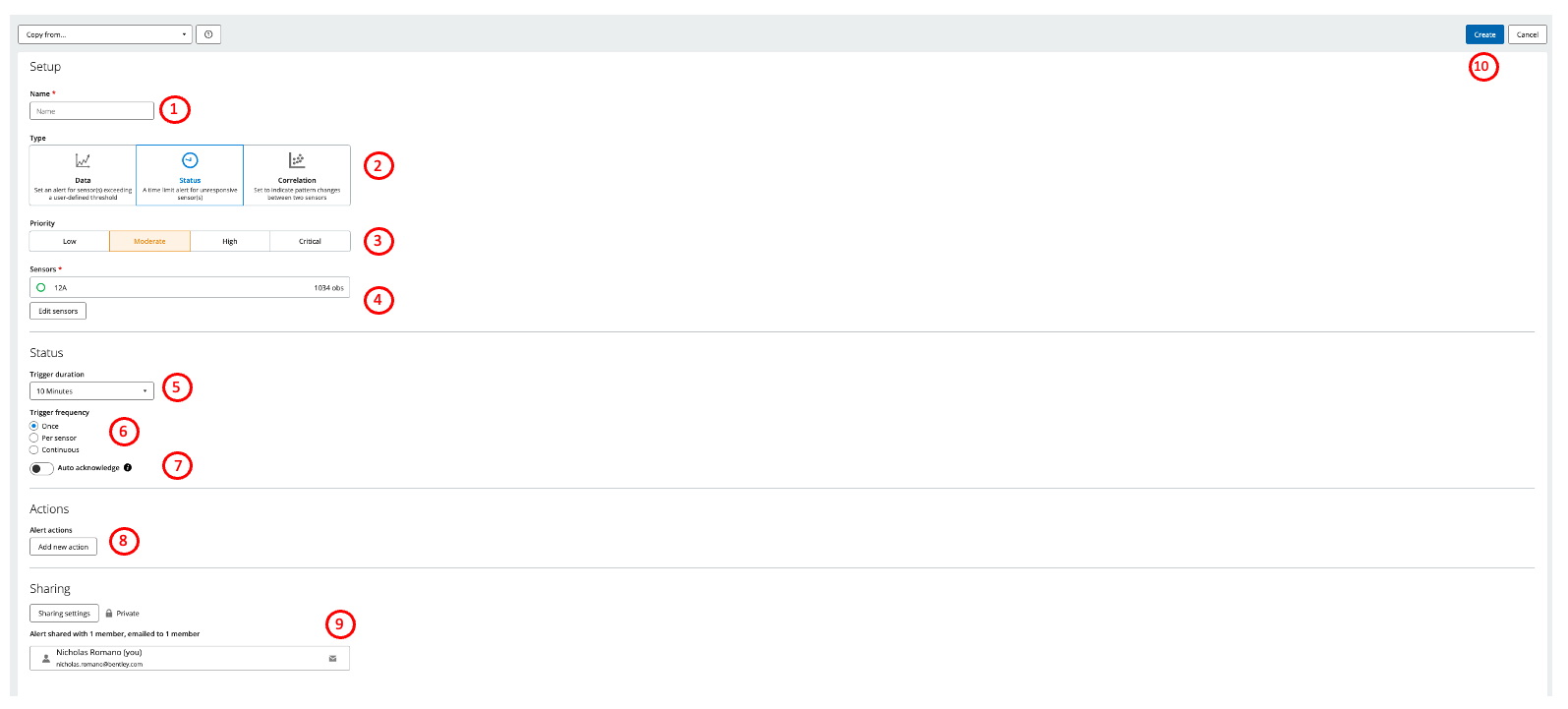The width and height of the screenshot is (1568, 709).
Task: Select the Continuous trigger frequency
Action: tap(33, 449)
